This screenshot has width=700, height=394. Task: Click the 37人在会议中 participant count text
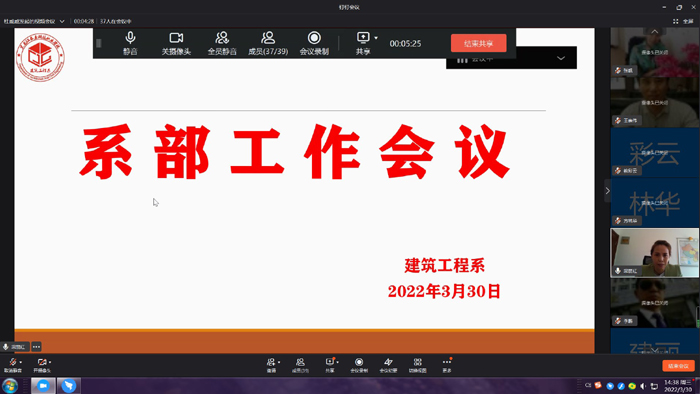point(116,21)
